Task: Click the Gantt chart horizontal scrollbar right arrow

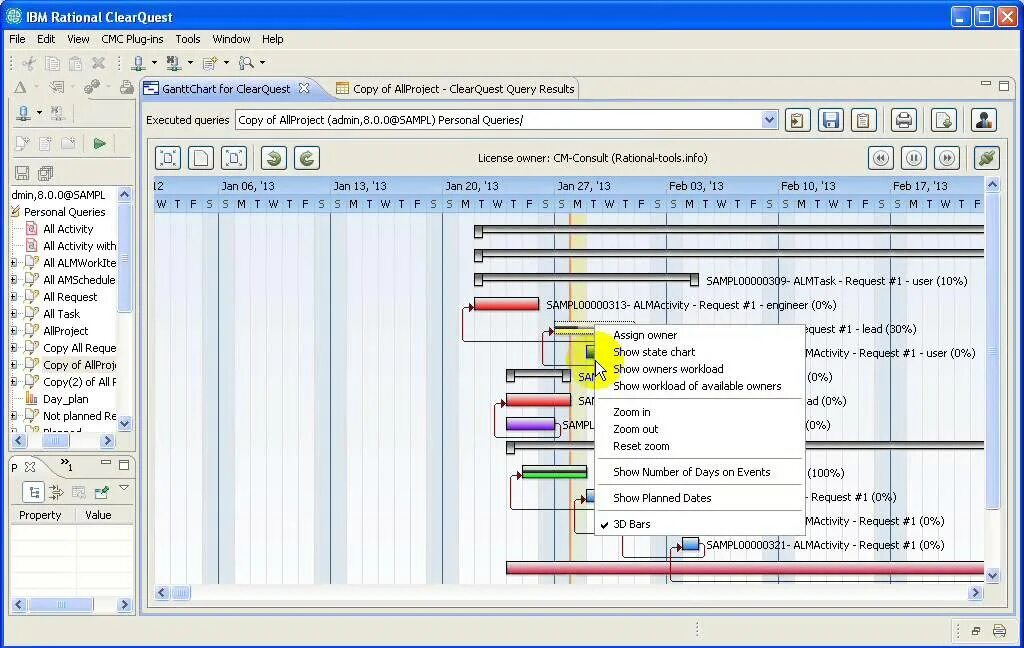Action: [x=975, y=592]
